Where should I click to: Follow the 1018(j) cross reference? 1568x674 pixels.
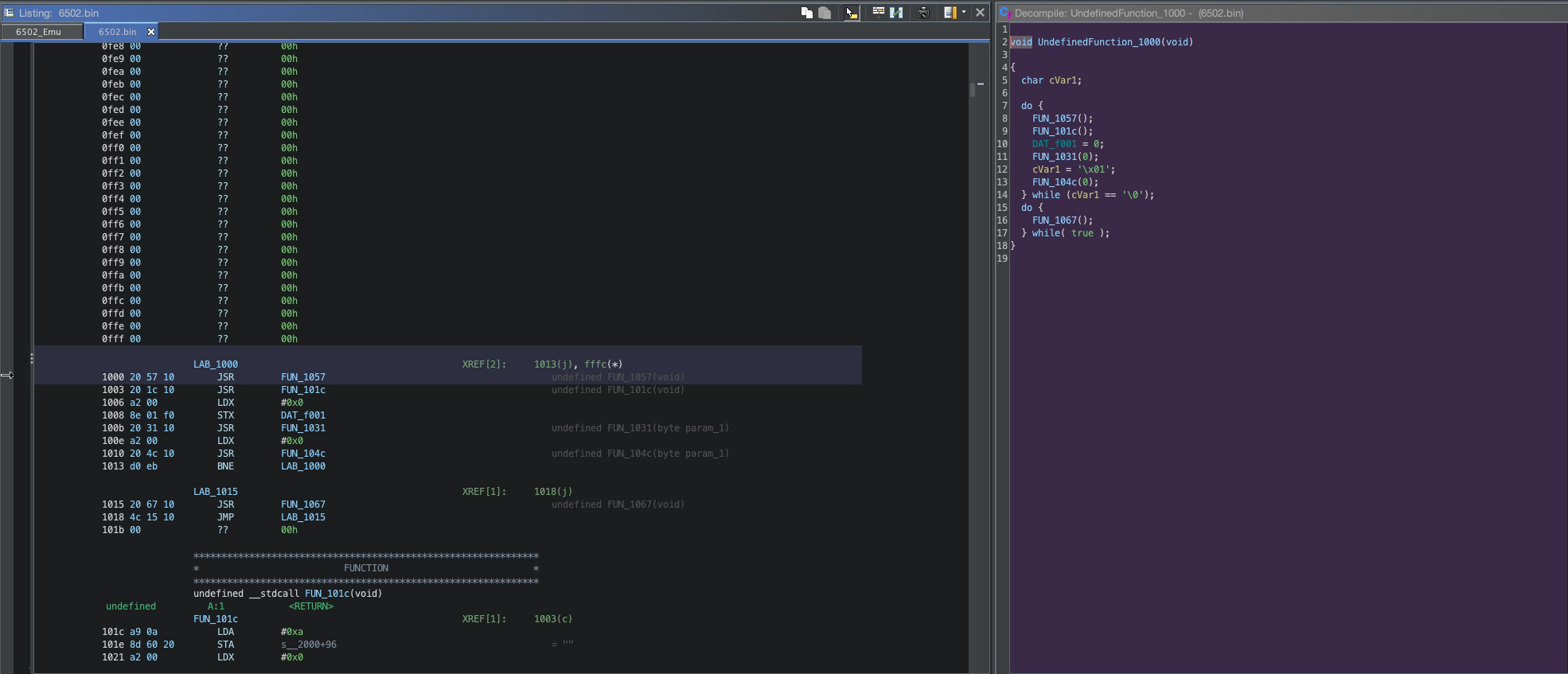[553, 492]
